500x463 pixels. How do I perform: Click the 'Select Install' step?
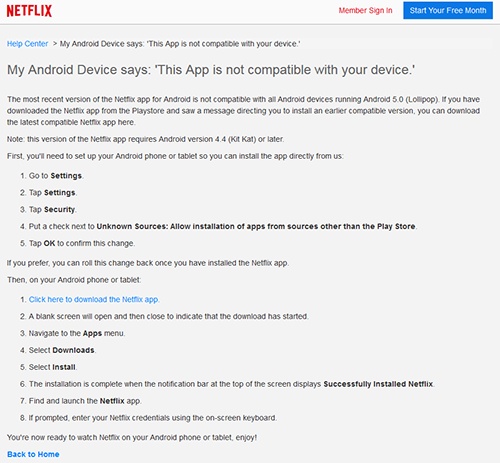[53, 367]
